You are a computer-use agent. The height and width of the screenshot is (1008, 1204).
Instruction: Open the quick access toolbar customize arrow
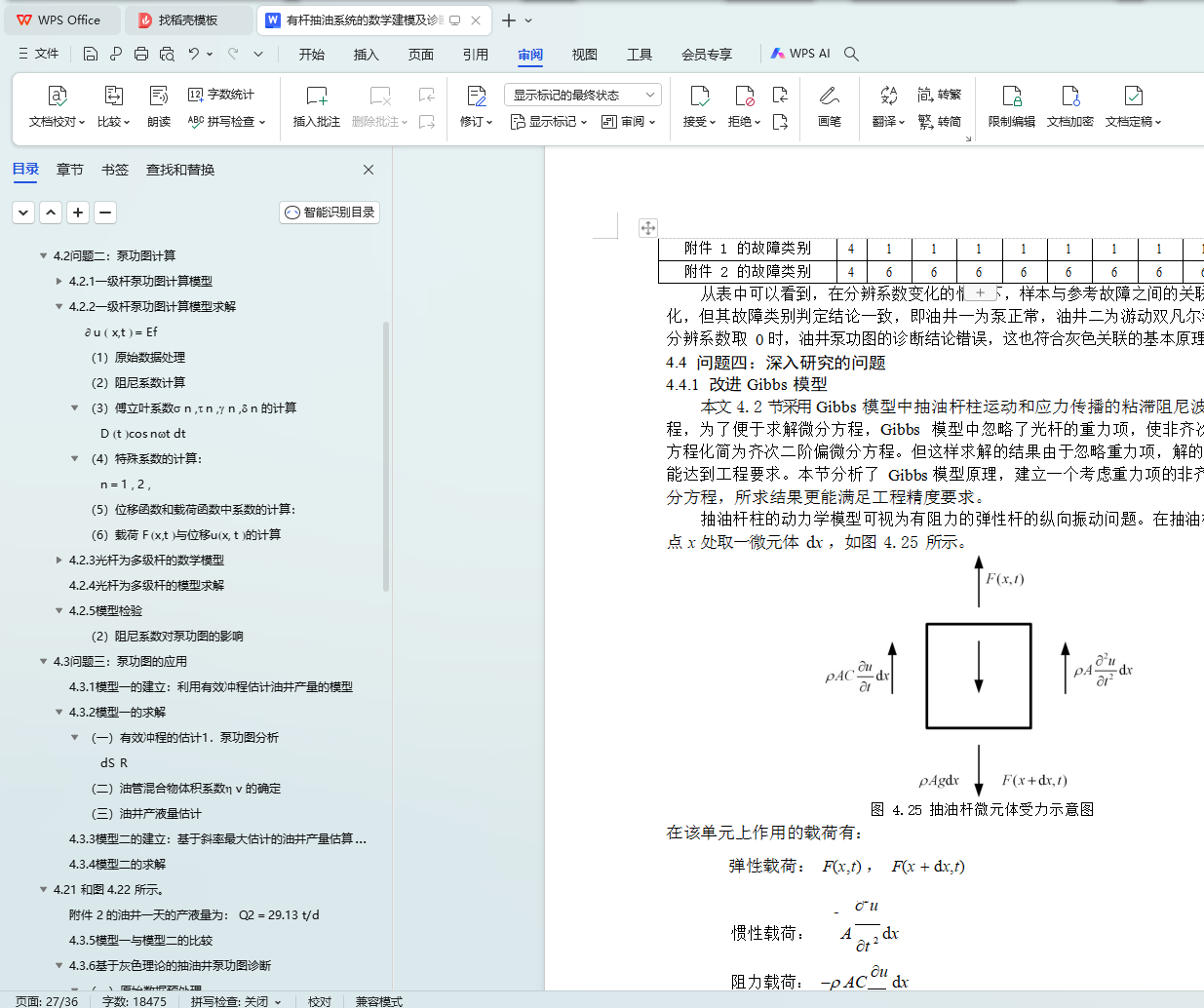click(258, 54)
